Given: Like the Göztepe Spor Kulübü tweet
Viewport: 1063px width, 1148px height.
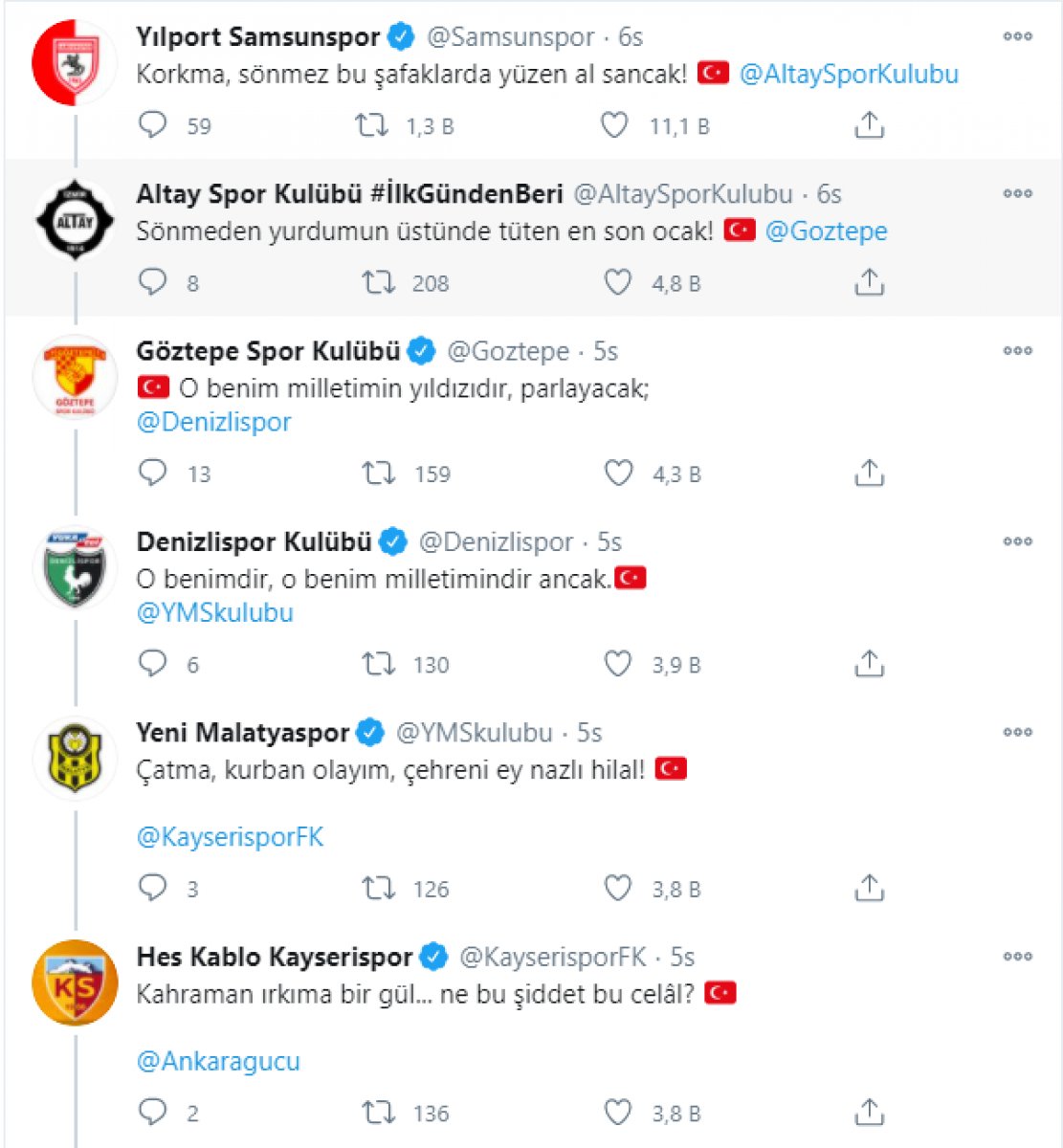Looking at the screenshot, I should coord(619,473).
